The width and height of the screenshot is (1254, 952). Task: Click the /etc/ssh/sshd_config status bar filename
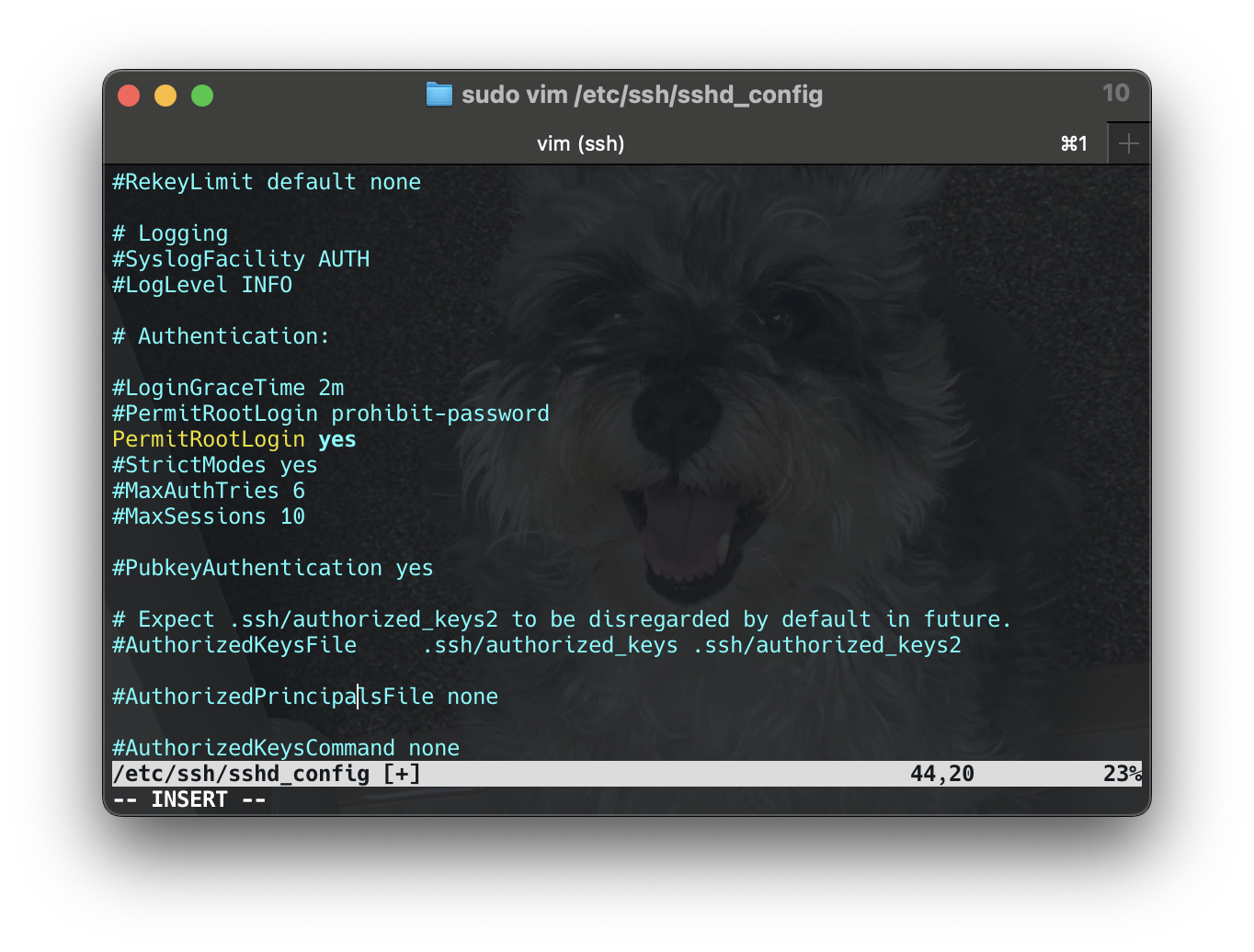[241, 773]
